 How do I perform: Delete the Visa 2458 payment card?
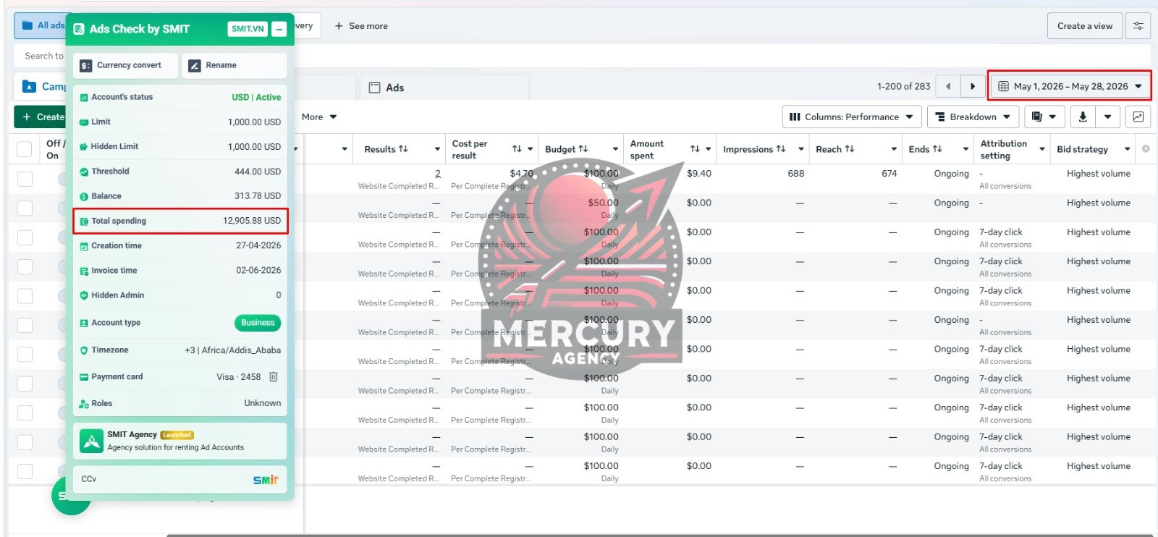(273, 377)
